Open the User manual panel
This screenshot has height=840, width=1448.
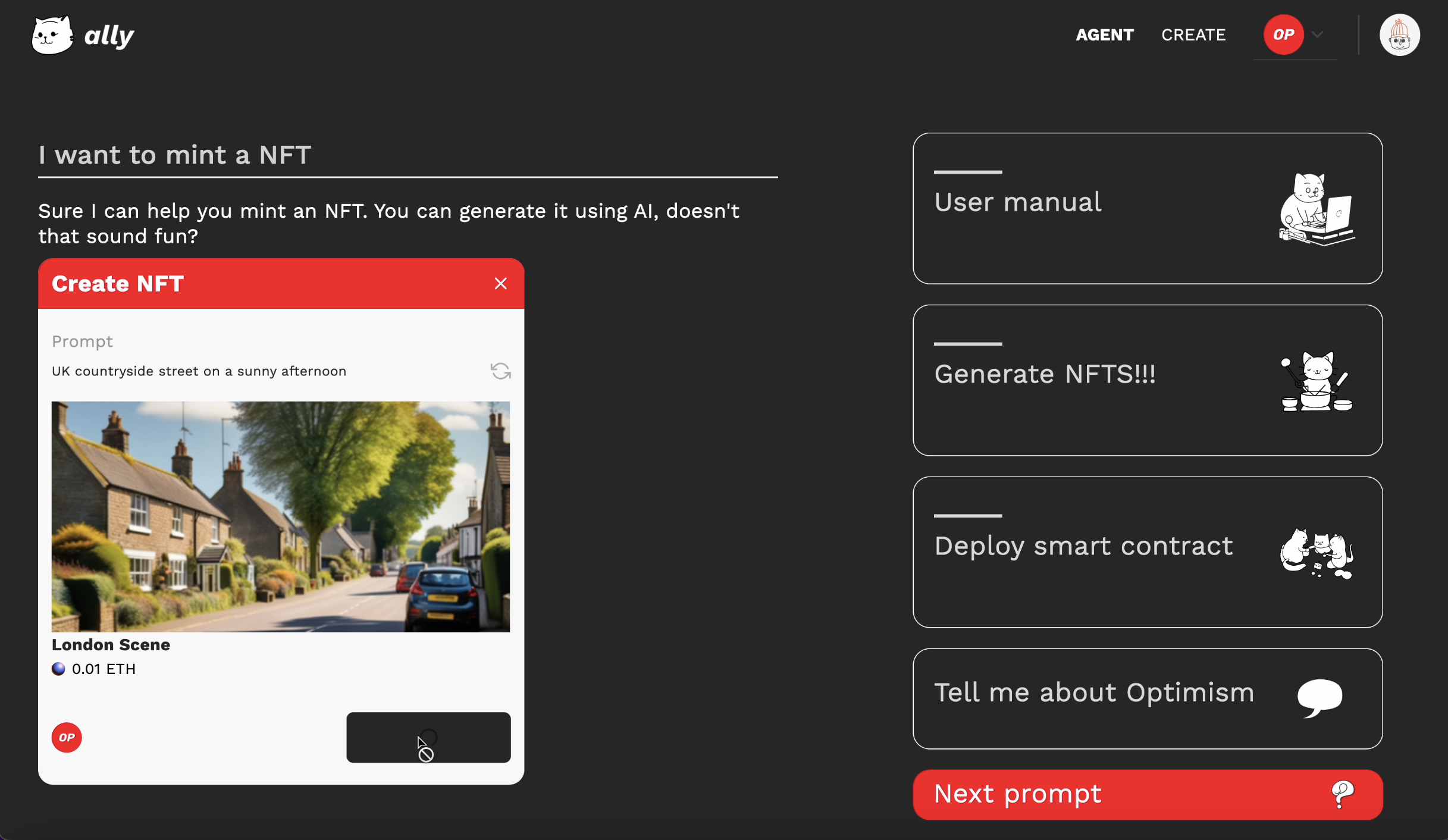coord(1148,208)
